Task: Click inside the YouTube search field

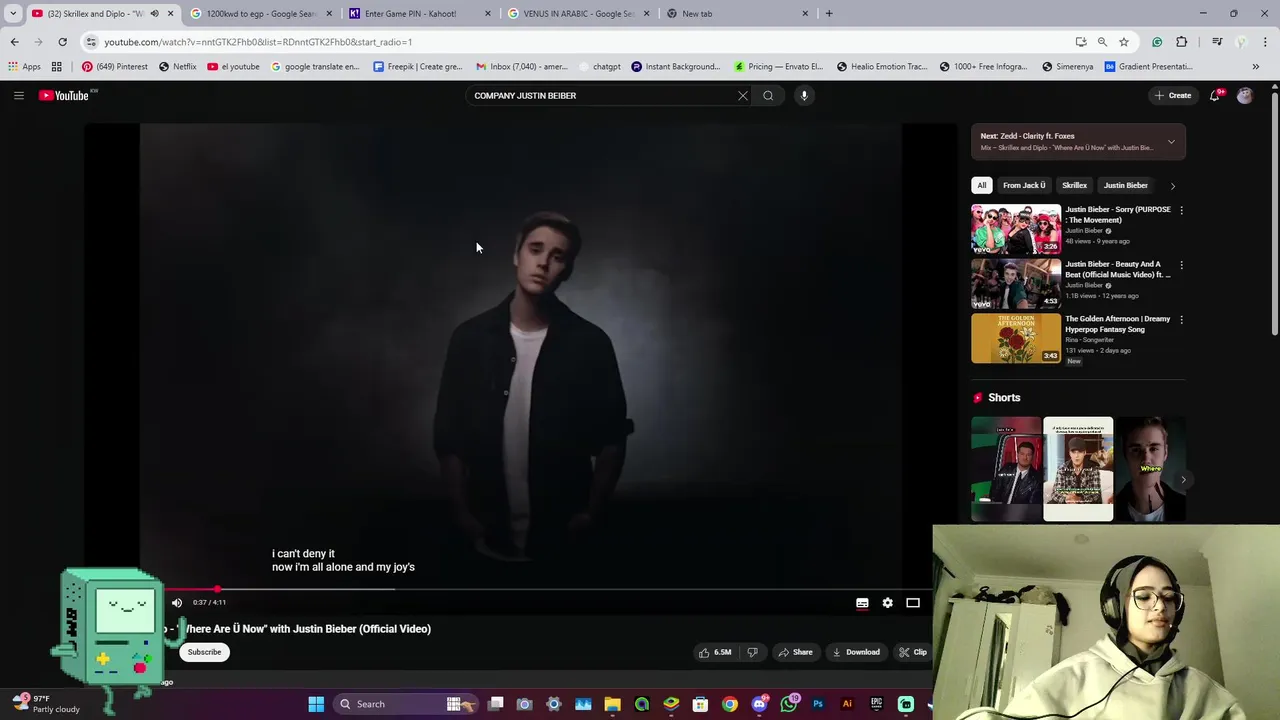Action: [600, 96]
